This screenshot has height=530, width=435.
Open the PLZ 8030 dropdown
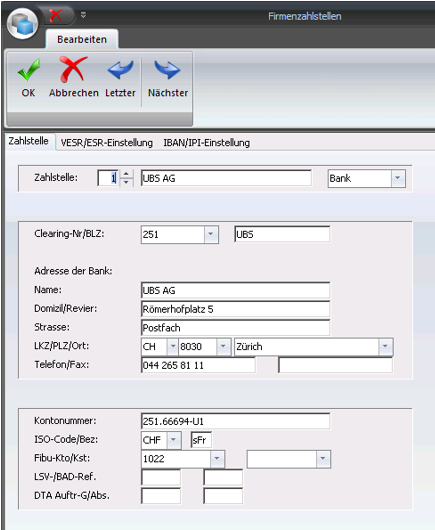pyautogui.click(x=223, y=346)
